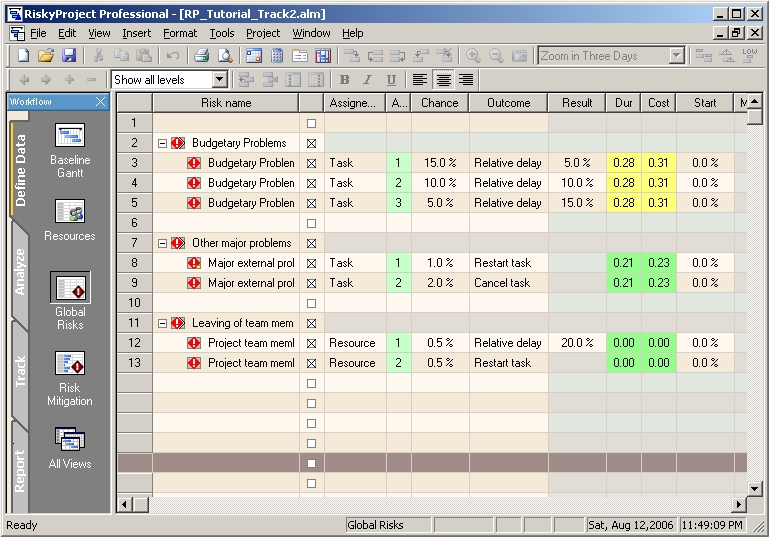This screenshot has width=770, height=538.
Task: Click the horizontal scrollbar right arrow
Action: click(740, 505)
